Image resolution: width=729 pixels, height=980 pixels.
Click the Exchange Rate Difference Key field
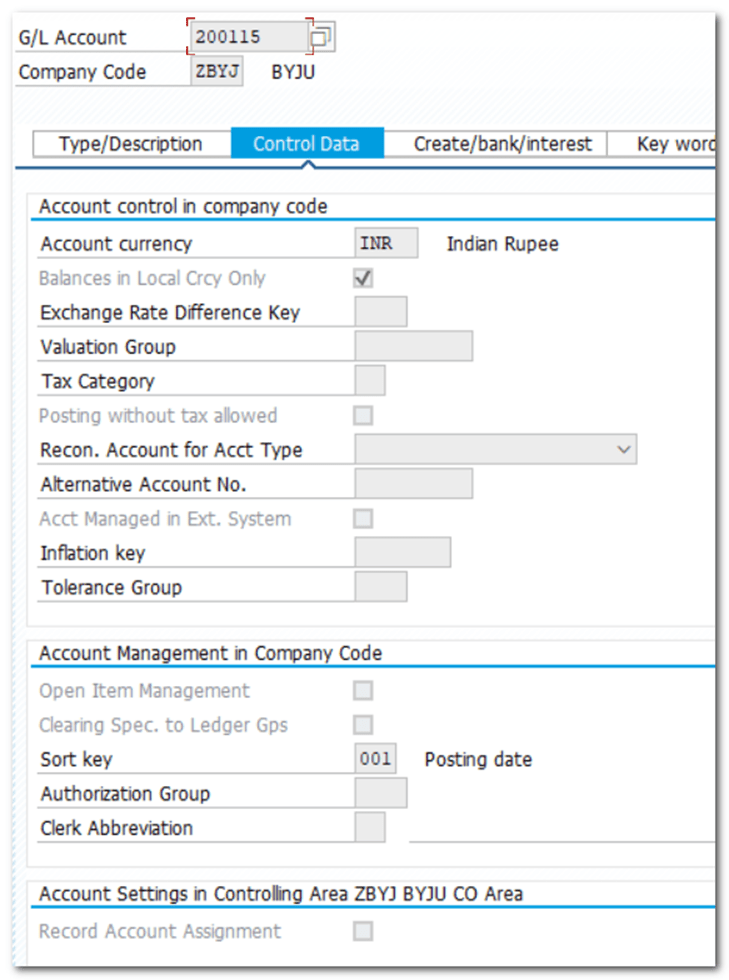(x=380, y=312)
